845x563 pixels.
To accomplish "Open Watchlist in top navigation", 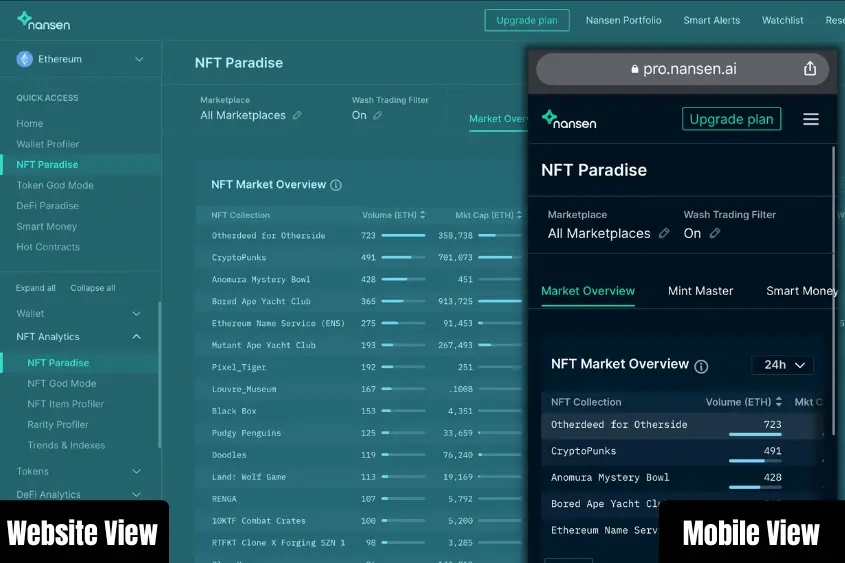I will pos(782,20).
